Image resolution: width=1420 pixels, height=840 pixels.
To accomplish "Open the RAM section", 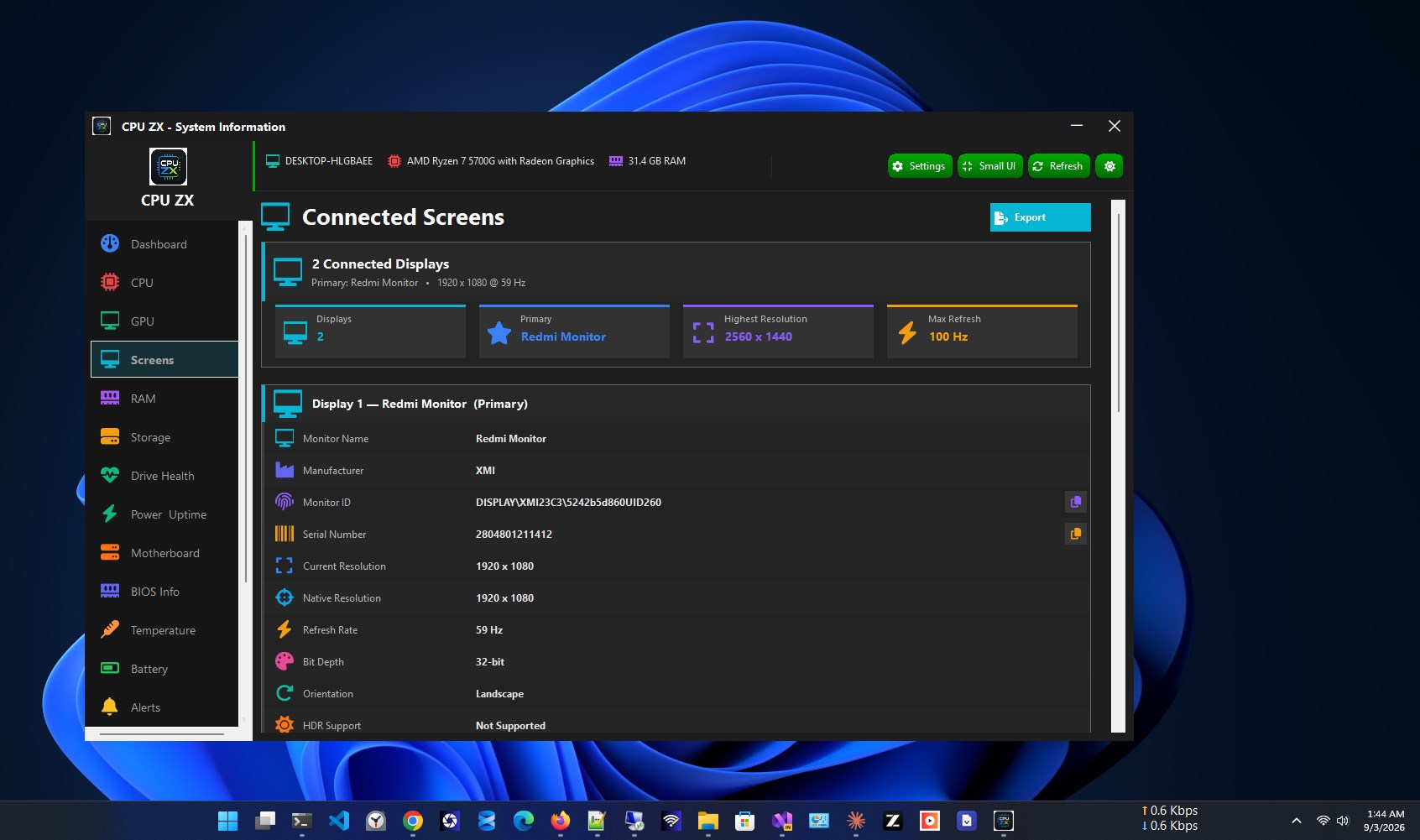I will click(x=164, y=399).
